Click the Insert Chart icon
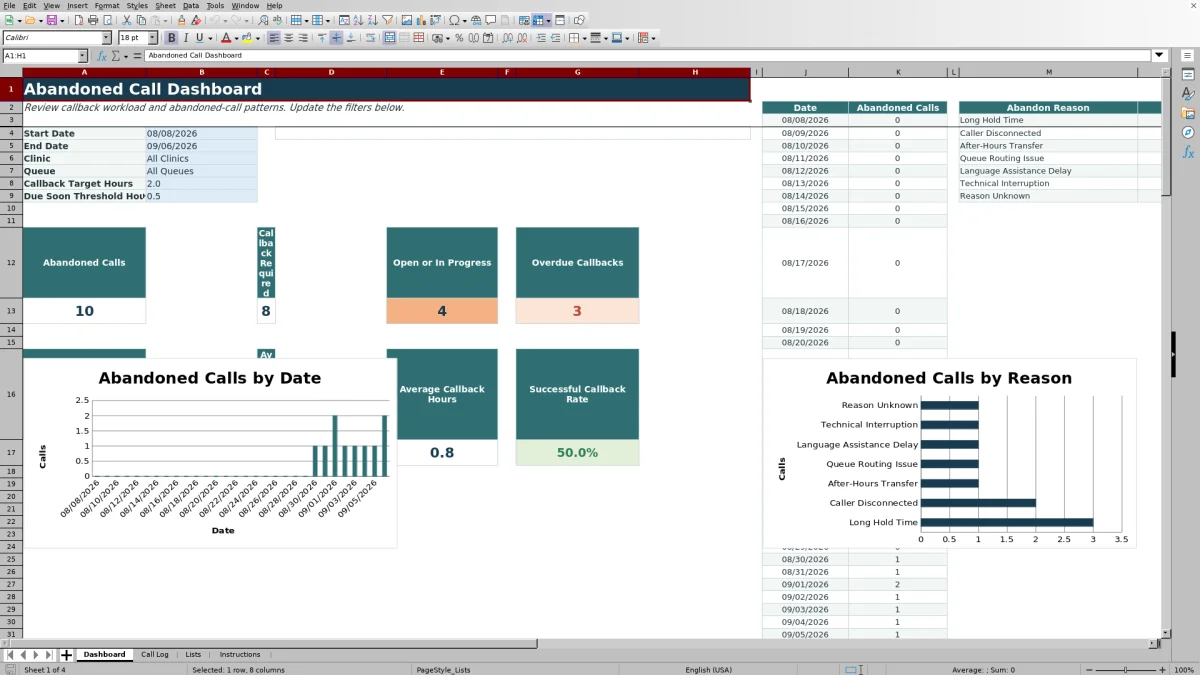The height and width of the screenshot is (675, 1200). (420, 20)
